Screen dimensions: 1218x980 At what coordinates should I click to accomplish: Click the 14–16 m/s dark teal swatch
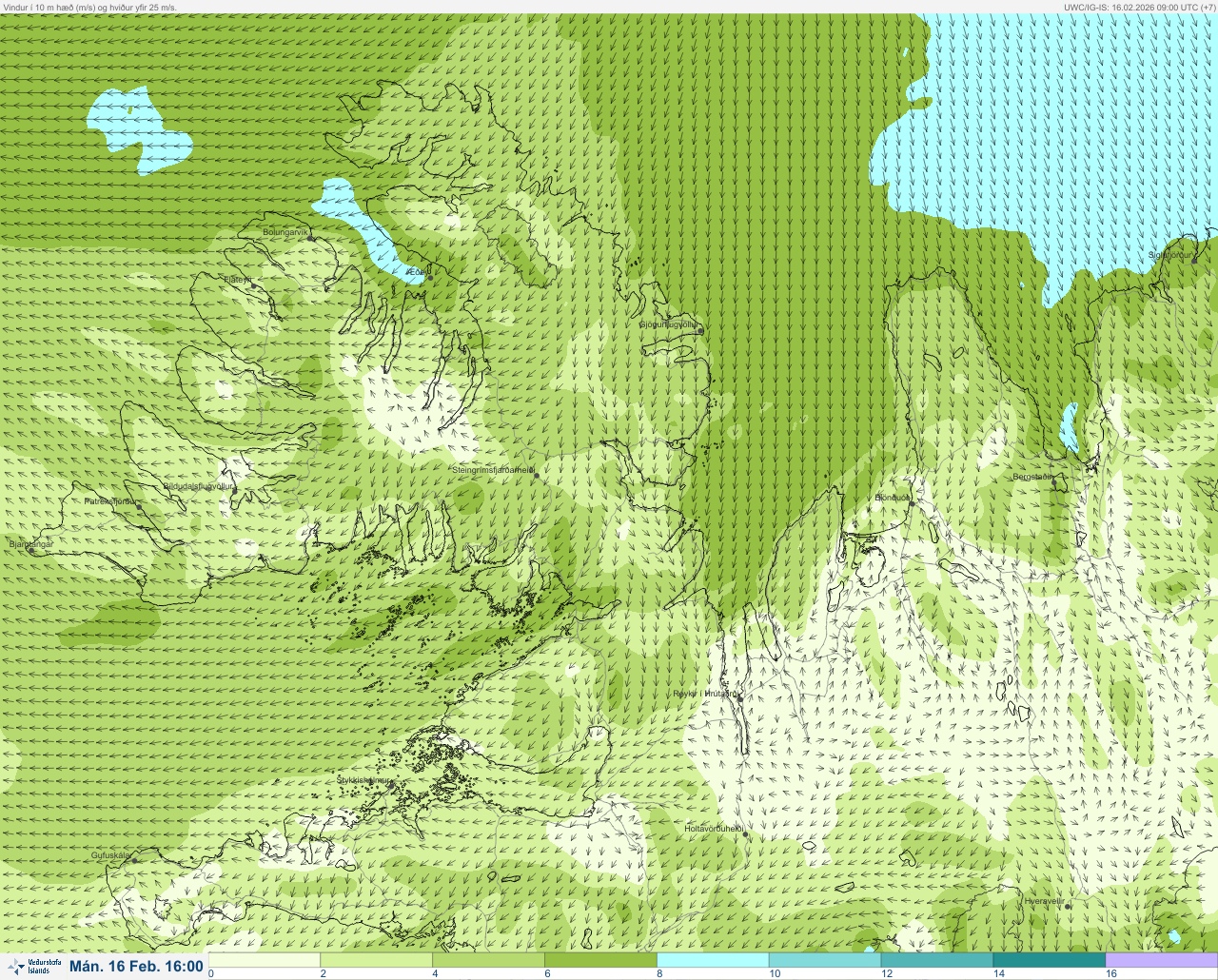point(1050,960)
